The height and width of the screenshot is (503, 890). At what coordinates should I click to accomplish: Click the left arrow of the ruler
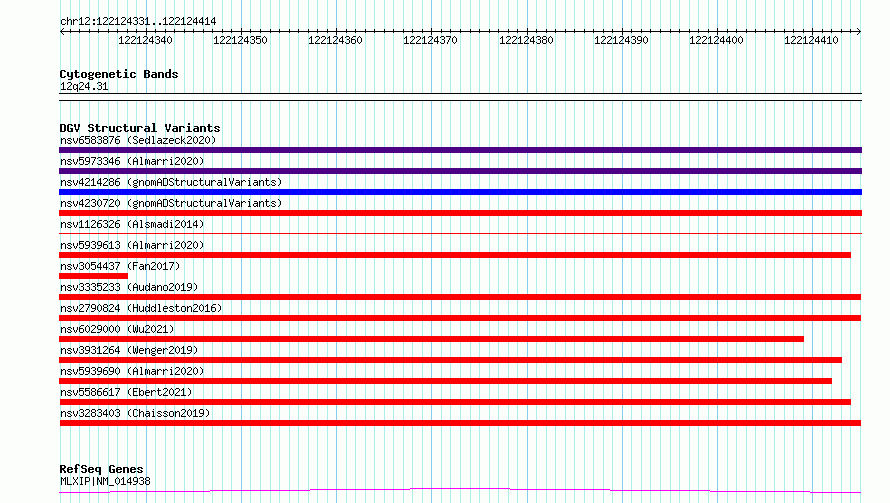click(x=62, y=31)
